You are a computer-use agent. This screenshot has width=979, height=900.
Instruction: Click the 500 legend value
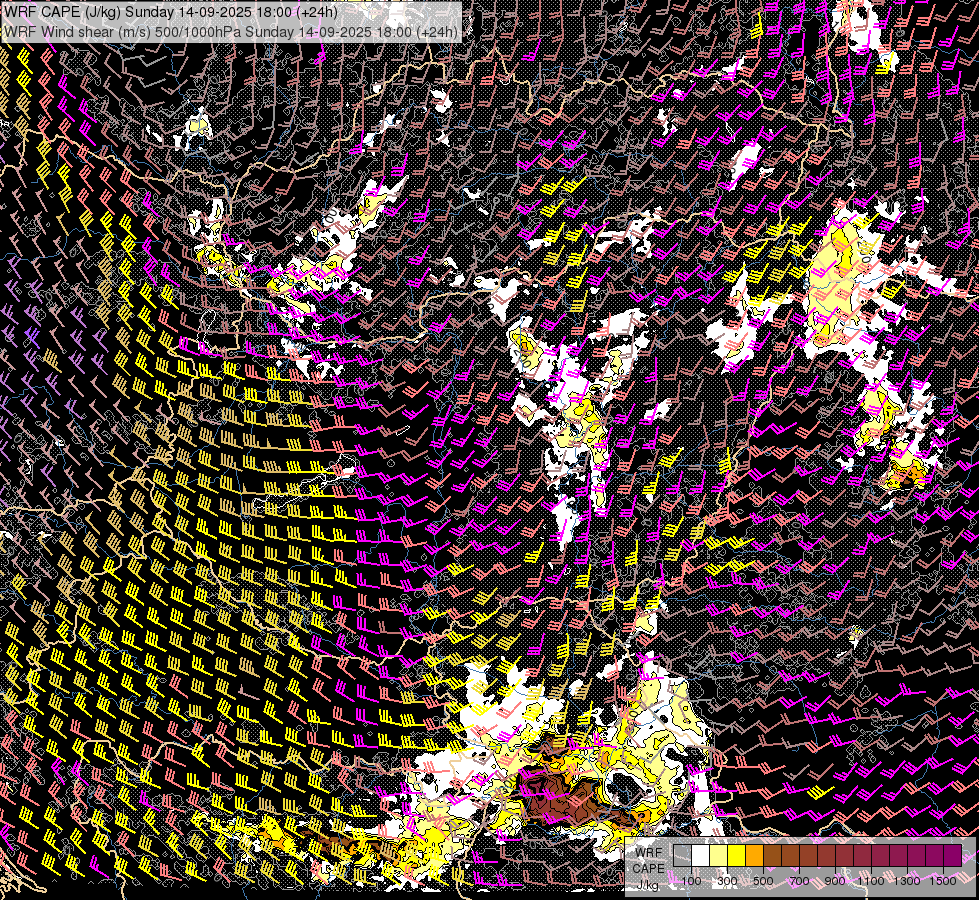pos(763,881)
